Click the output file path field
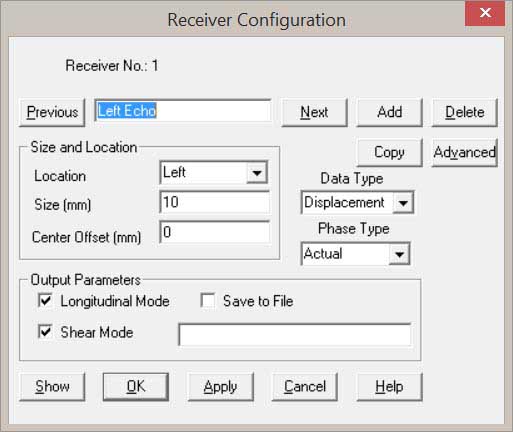513x432 pixels. 295,335
